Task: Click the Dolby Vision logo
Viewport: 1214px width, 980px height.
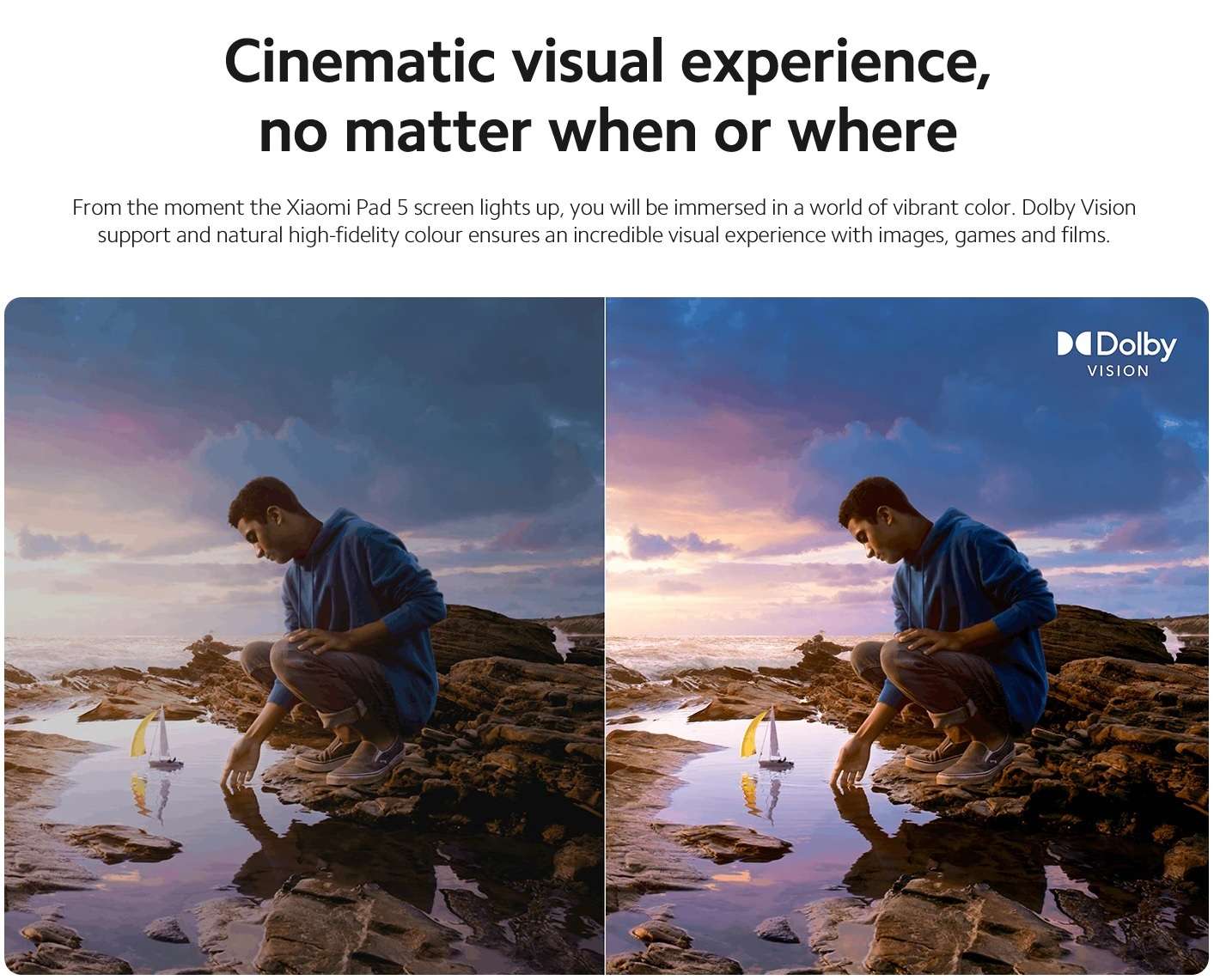Action: [1117, 354]
